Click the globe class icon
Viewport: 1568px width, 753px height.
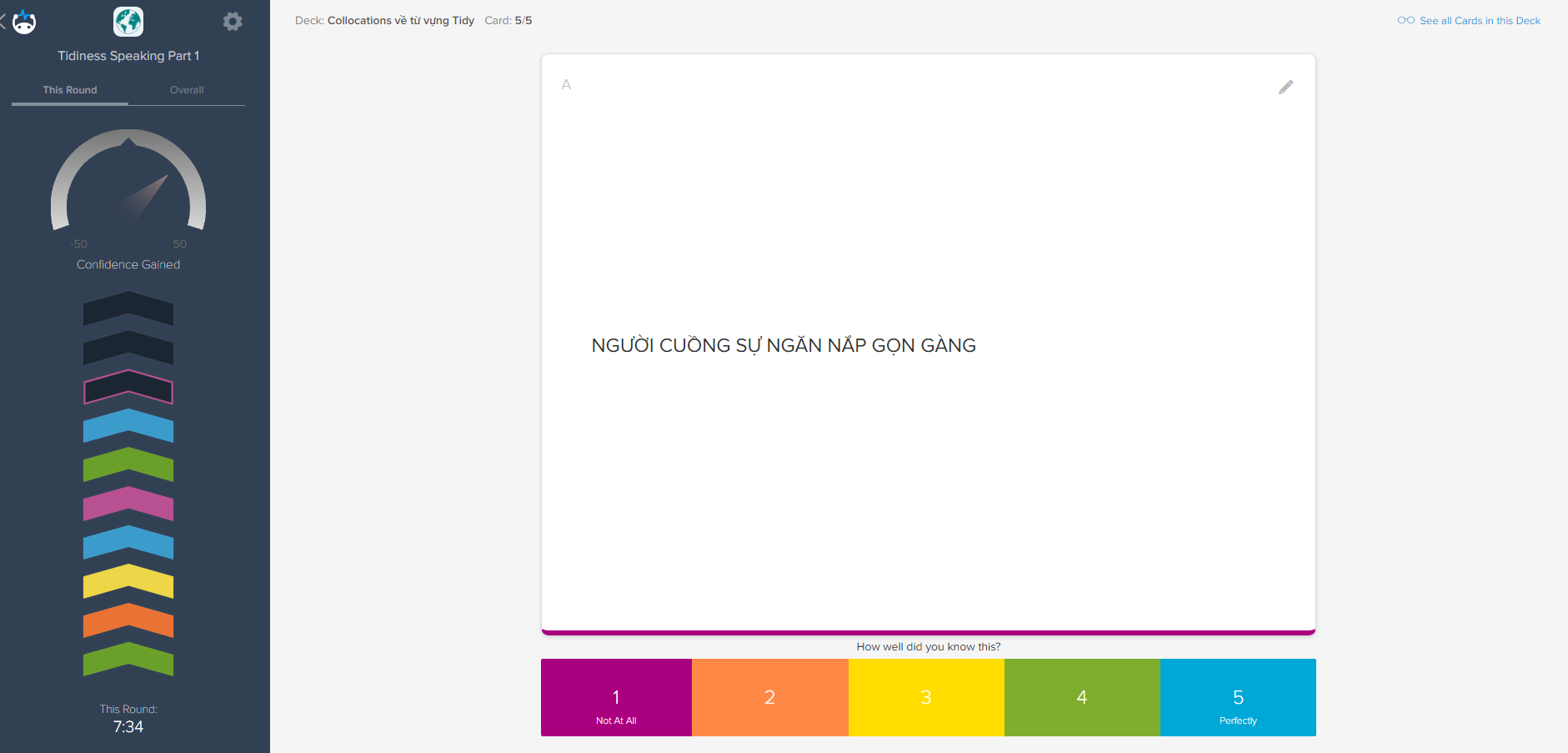(x=128, y=22)
